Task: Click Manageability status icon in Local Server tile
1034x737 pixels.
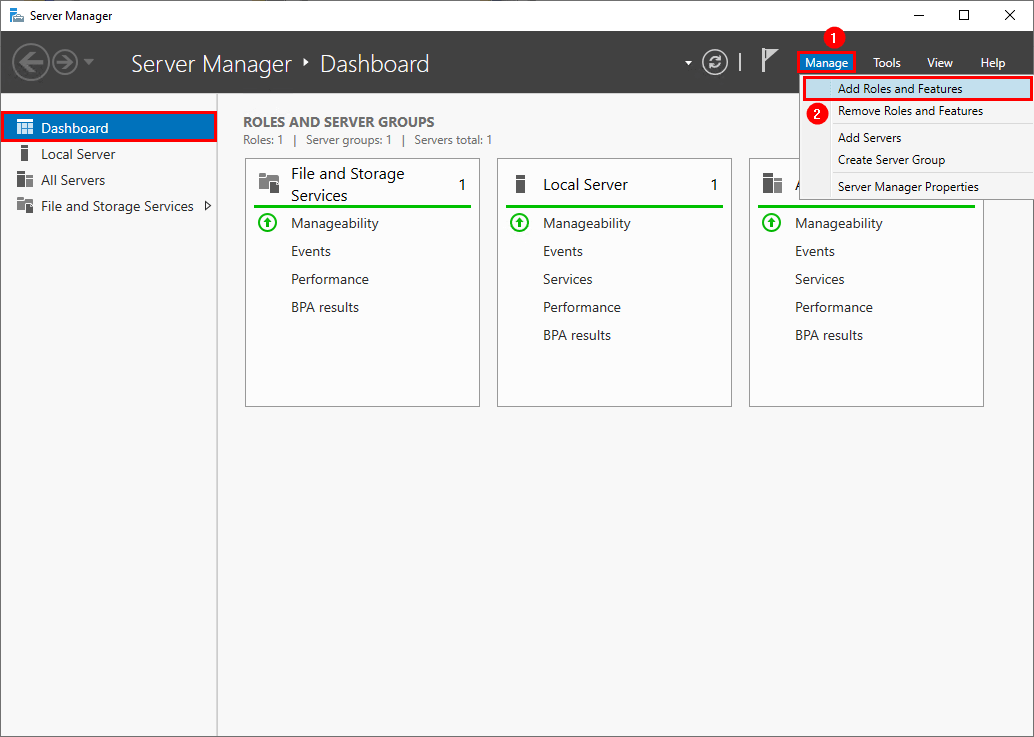Action: (x=519, y=223)
